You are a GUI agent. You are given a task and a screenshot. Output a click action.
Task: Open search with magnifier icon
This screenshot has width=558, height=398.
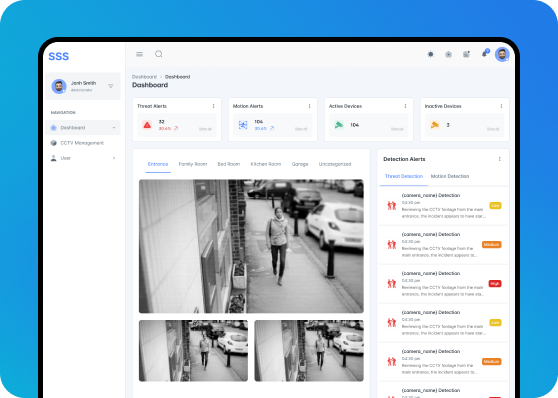(159, 54)
